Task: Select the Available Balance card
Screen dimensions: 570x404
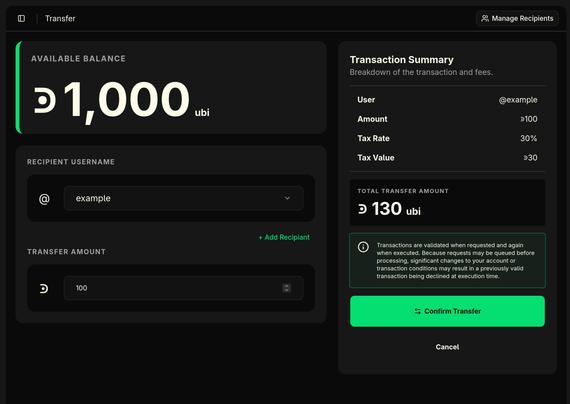Action: point(171,88)
